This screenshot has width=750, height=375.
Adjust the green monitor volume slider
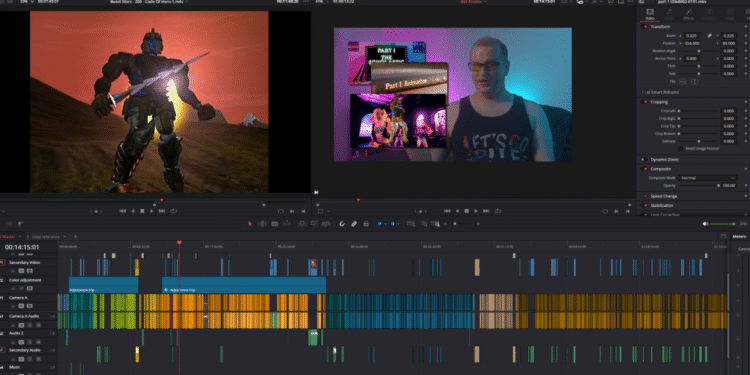pos(722,224)
